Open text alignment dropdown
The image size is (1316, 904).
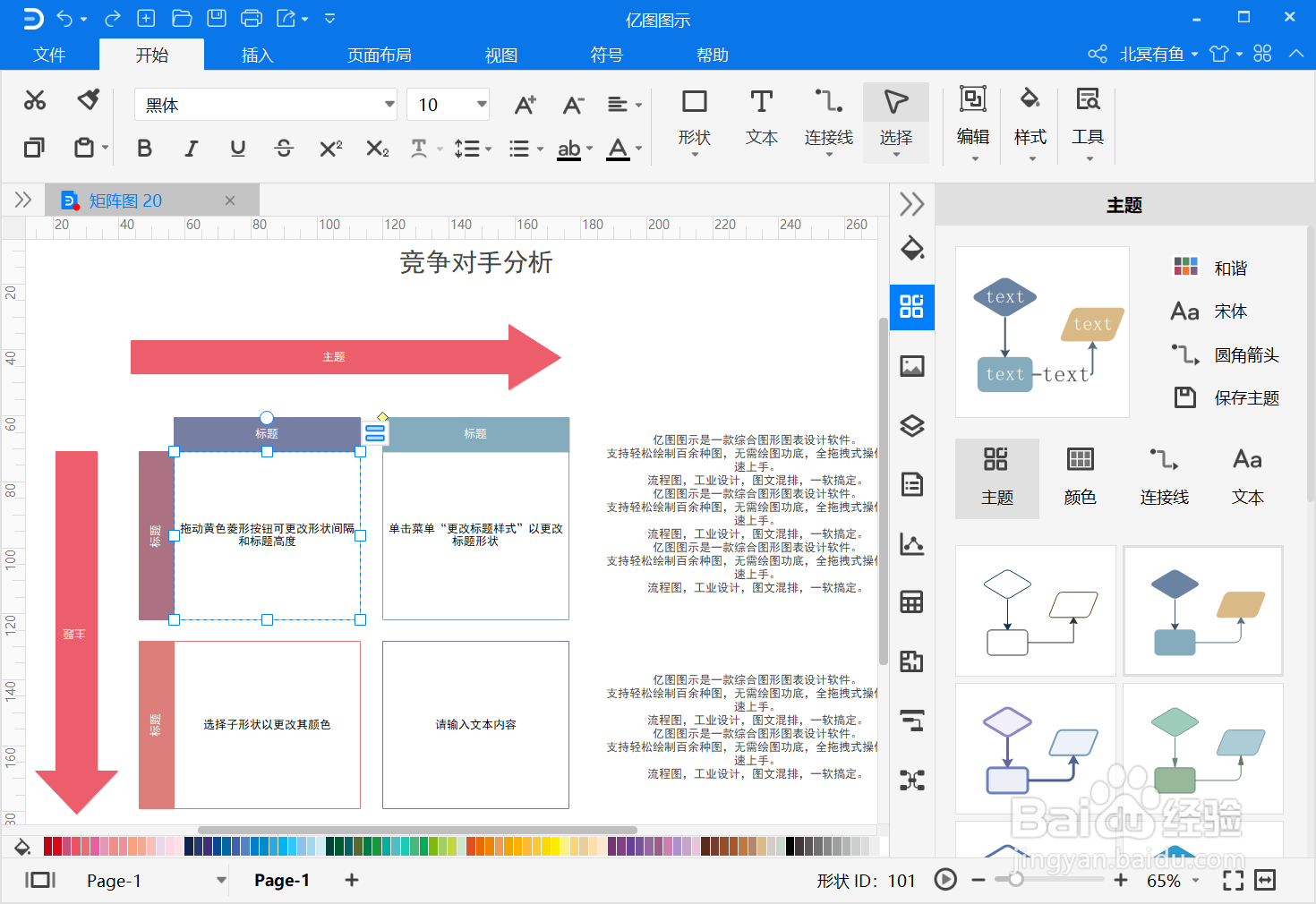tap(624, 105)
